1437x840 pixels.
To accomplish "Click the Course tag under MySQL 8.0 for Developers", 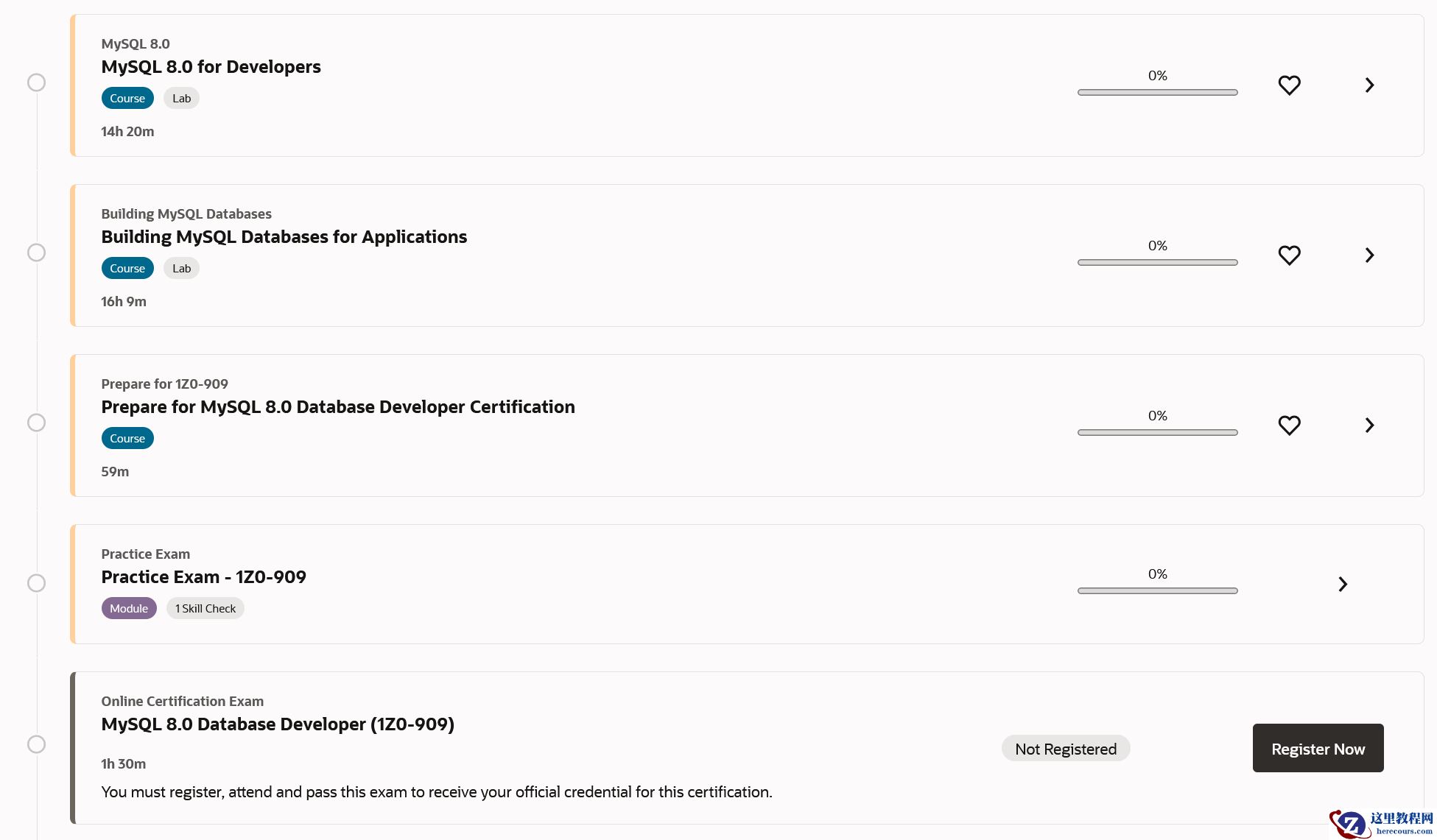I will coord(127,99).
